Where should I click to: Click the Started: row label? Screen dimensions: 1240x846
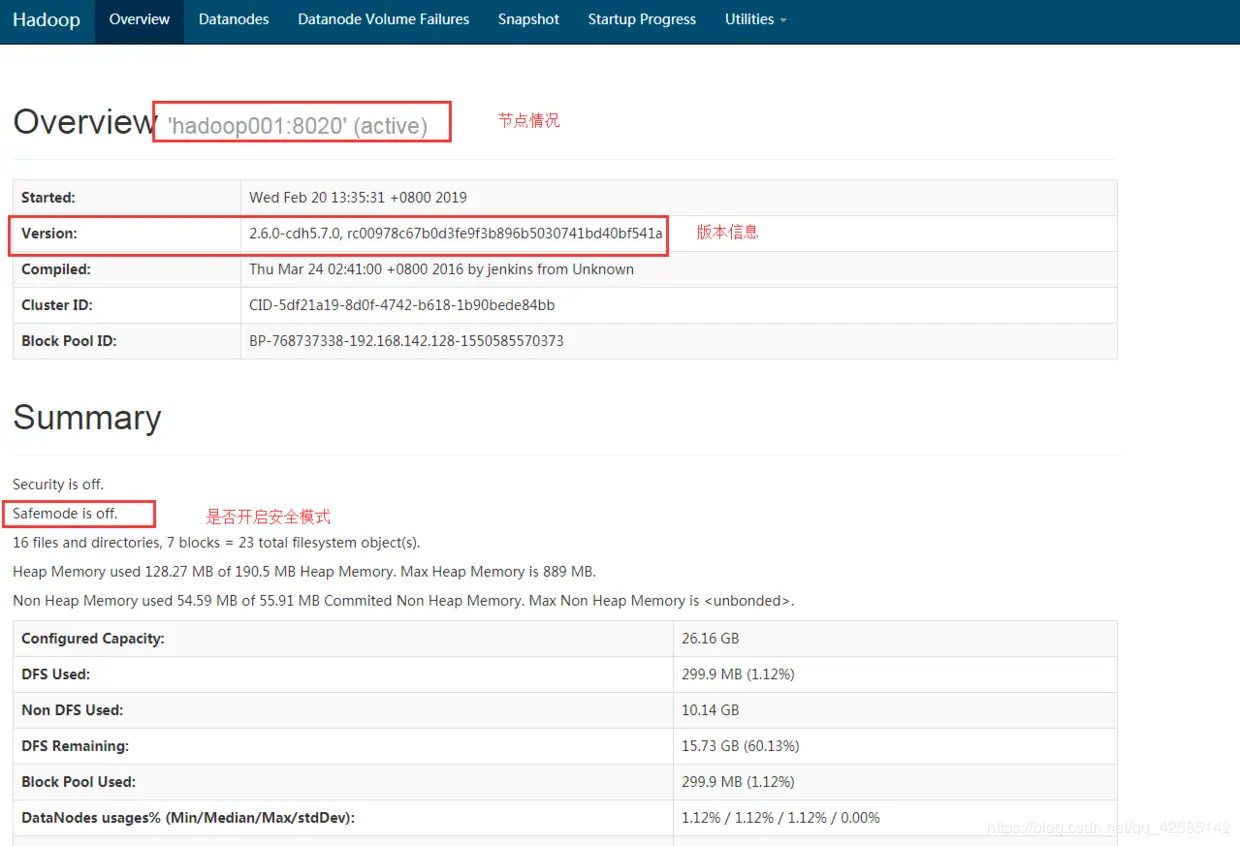coord(48,198)
